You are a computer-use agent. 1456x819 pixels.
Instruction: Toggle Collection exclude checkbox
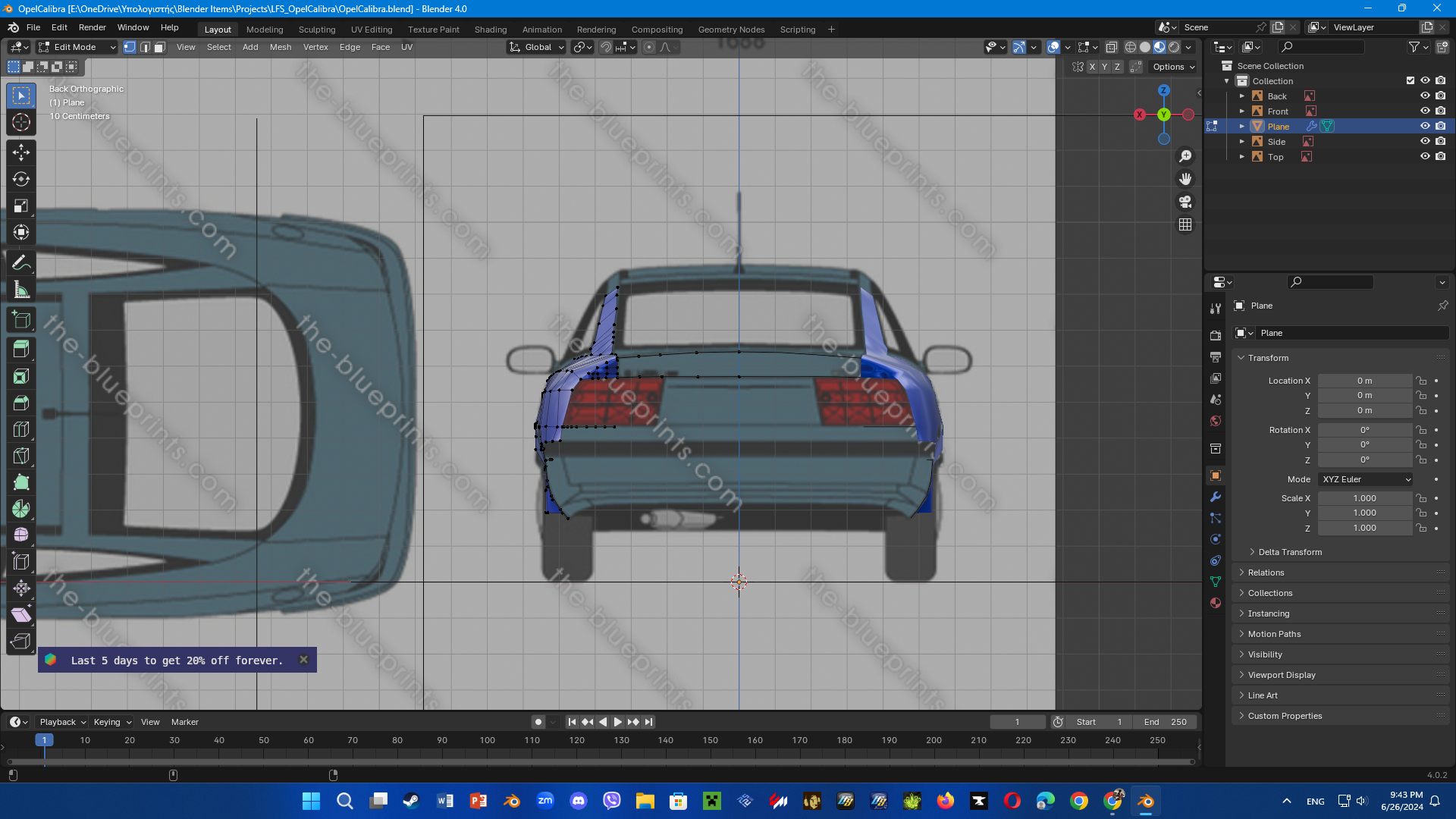1410,80
